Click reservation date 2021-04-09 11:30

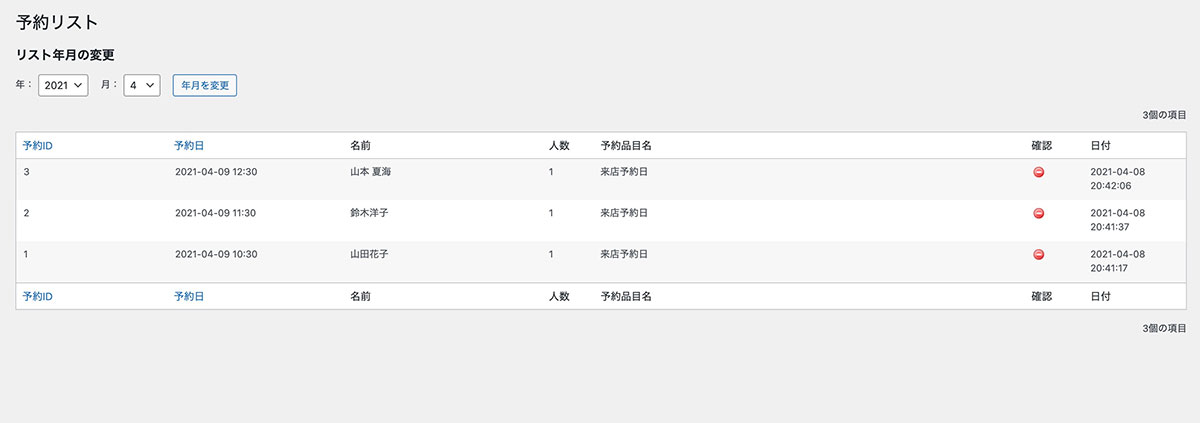click(216, 213)
